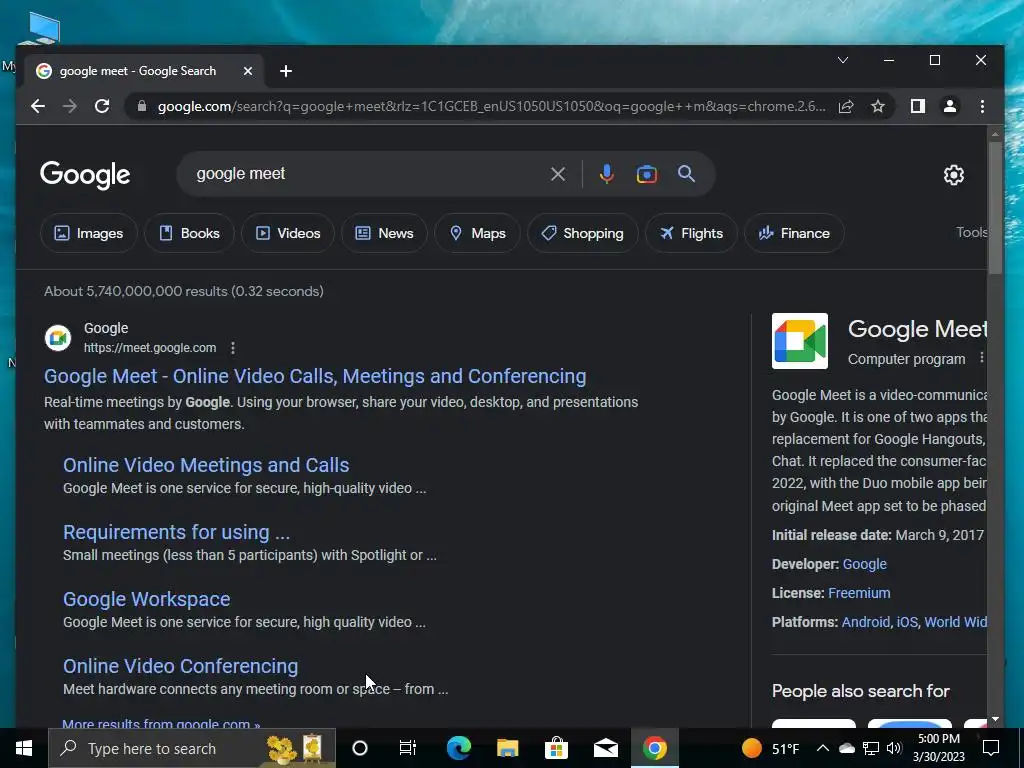Screen dimensions: 1024x768
Task: Switch to Shopping results
Action: 583,233
